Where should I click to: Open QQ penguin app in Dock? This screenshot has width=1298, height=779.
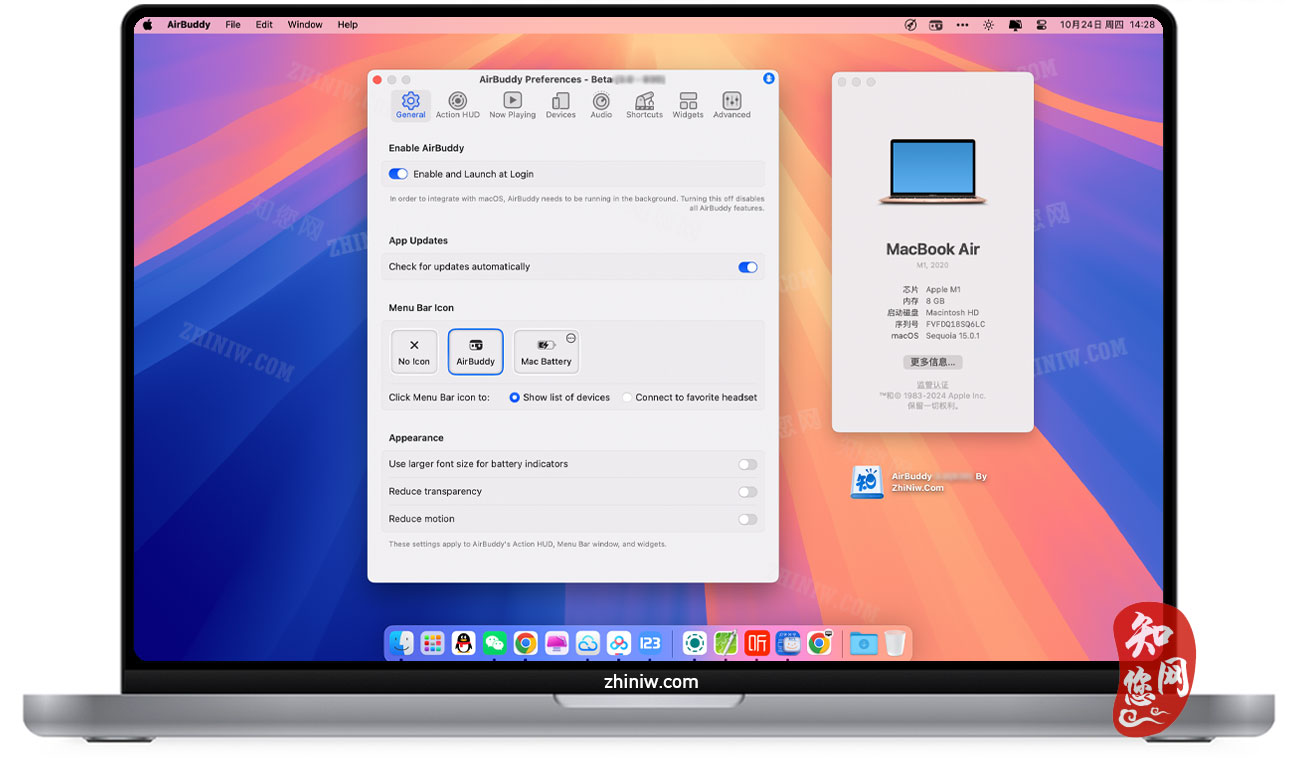pos(463,643)
